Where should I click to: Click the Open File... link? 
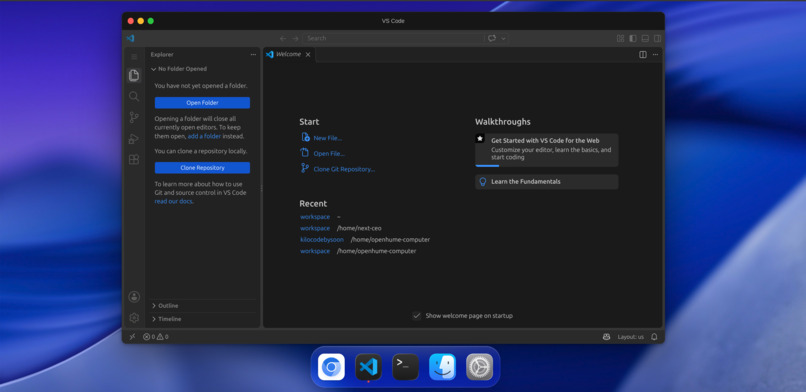click(x=329, y=154)
